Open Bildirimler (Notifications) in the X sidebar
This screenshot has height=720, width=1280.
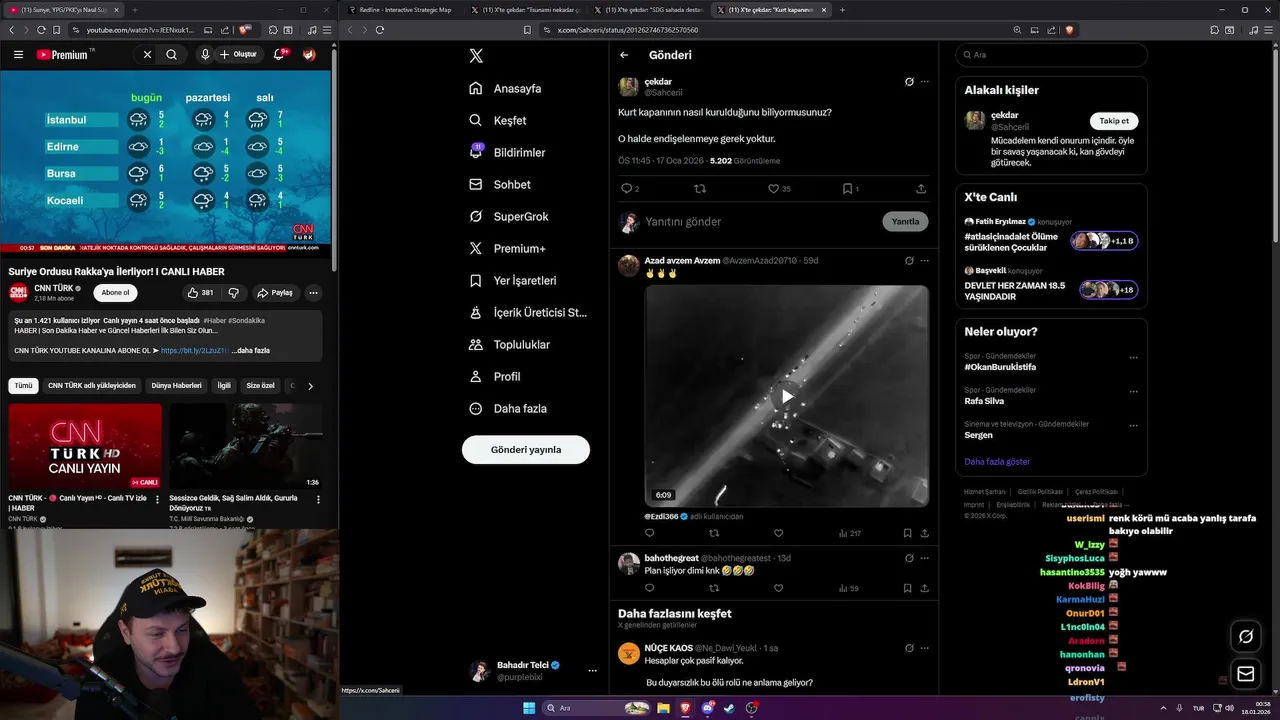coord(507,152)
